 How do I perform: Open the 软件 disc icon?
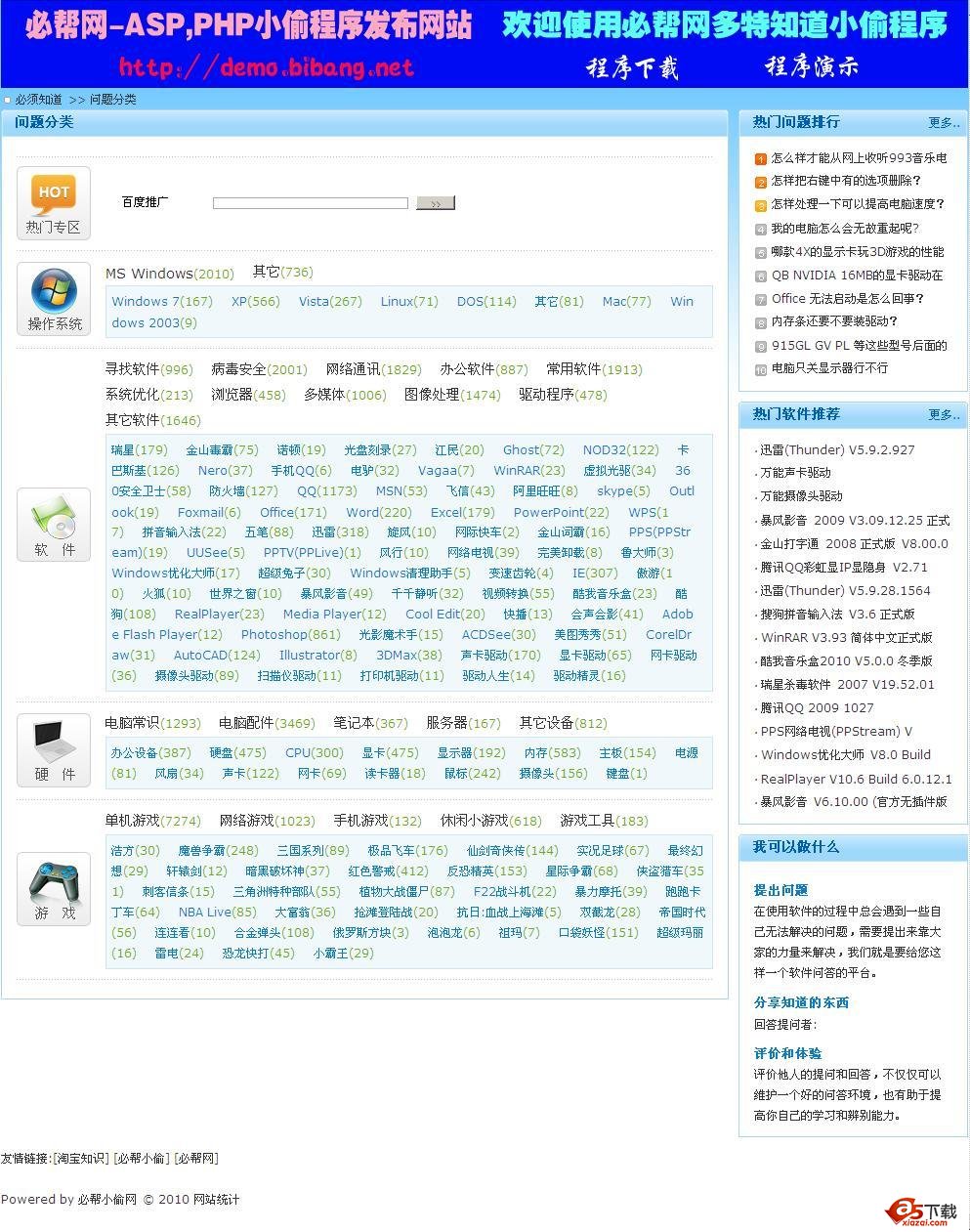point(54,525)
